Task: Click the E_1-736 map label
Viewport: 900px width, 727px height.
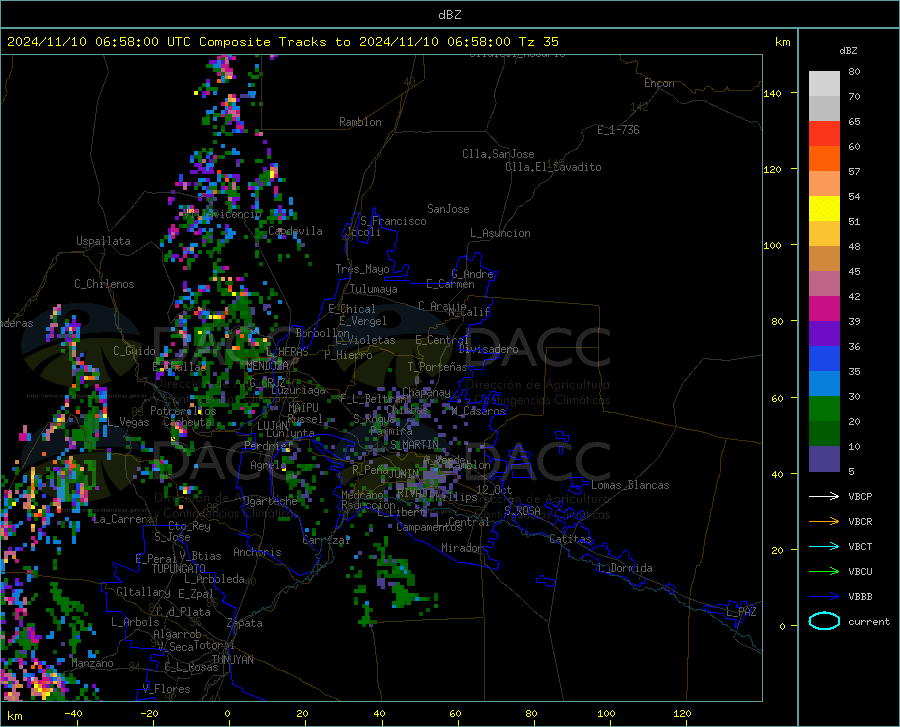Action: 618,130
